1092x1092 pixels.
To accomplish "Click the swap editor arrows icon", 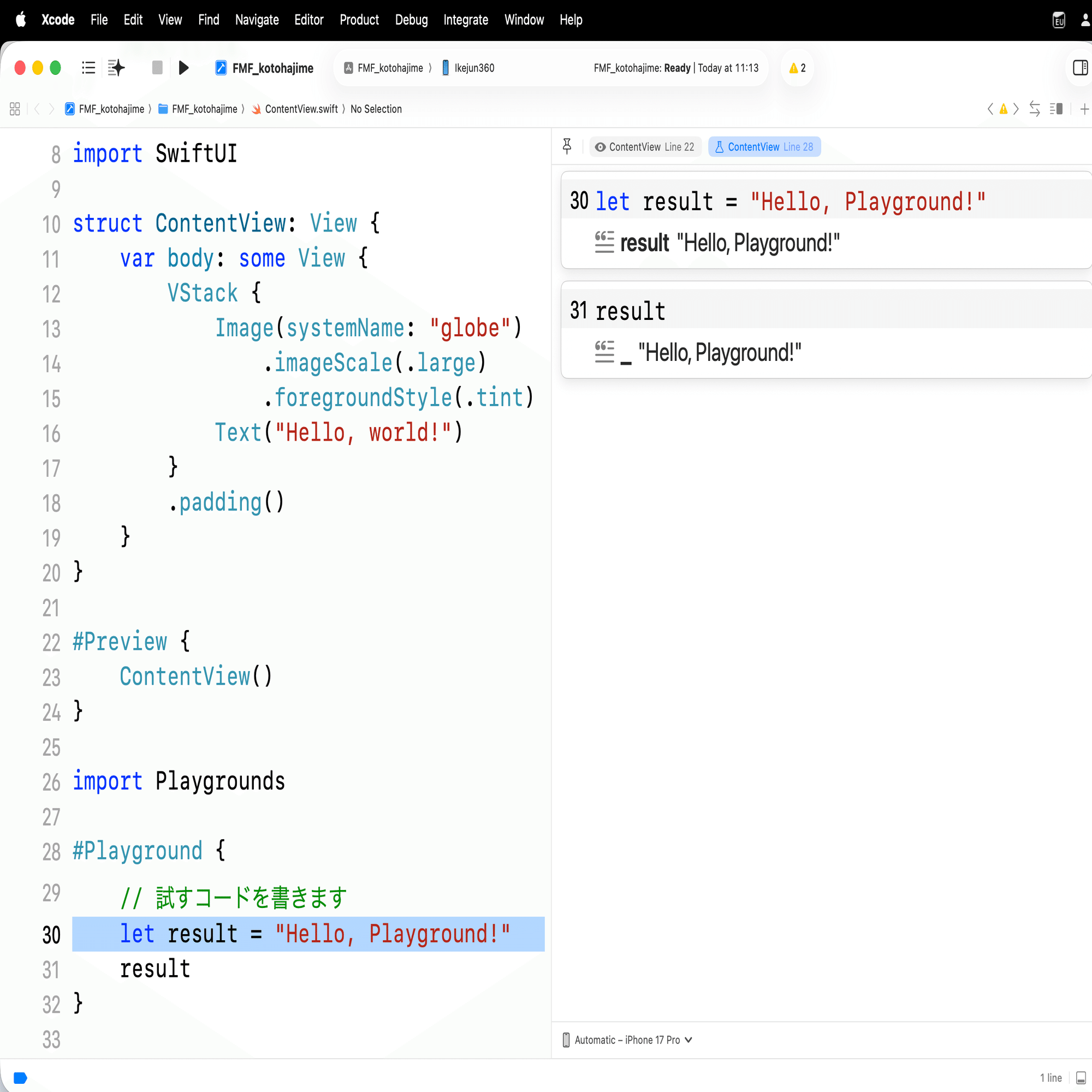I will [x=1034, y=109].
